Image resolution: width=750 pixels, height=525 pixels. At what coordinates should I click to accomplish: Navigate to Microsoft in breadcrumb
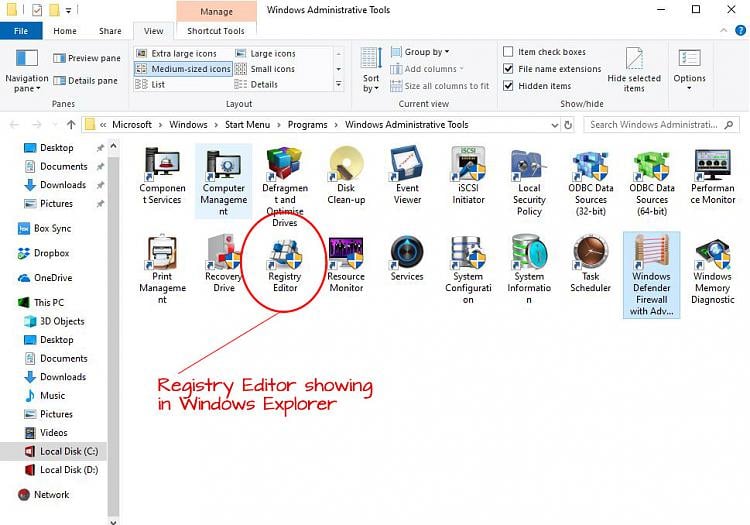(132, 125)
